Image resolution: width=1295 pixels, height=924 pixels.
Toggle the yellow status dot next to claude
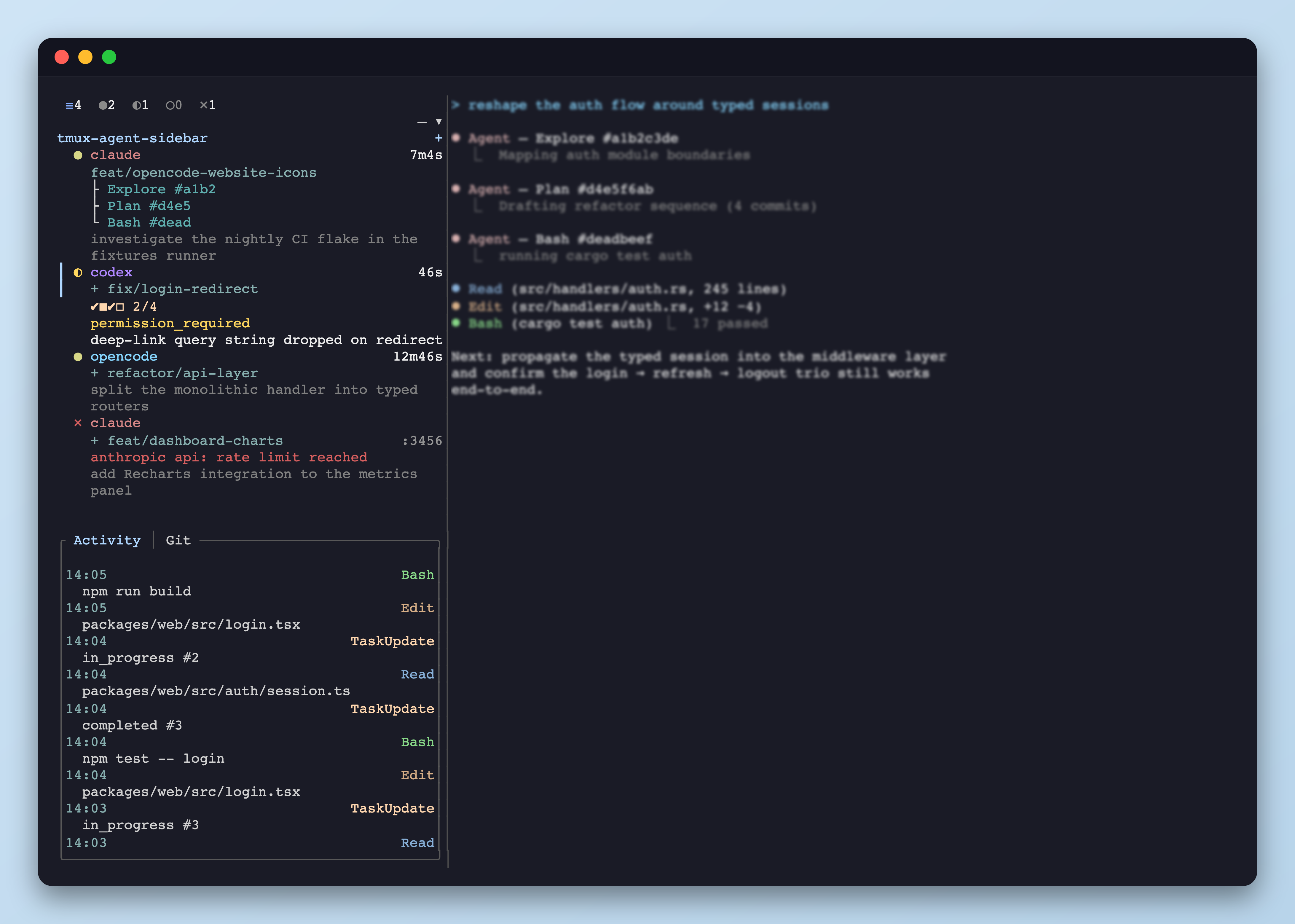click(x=78, y=155)
